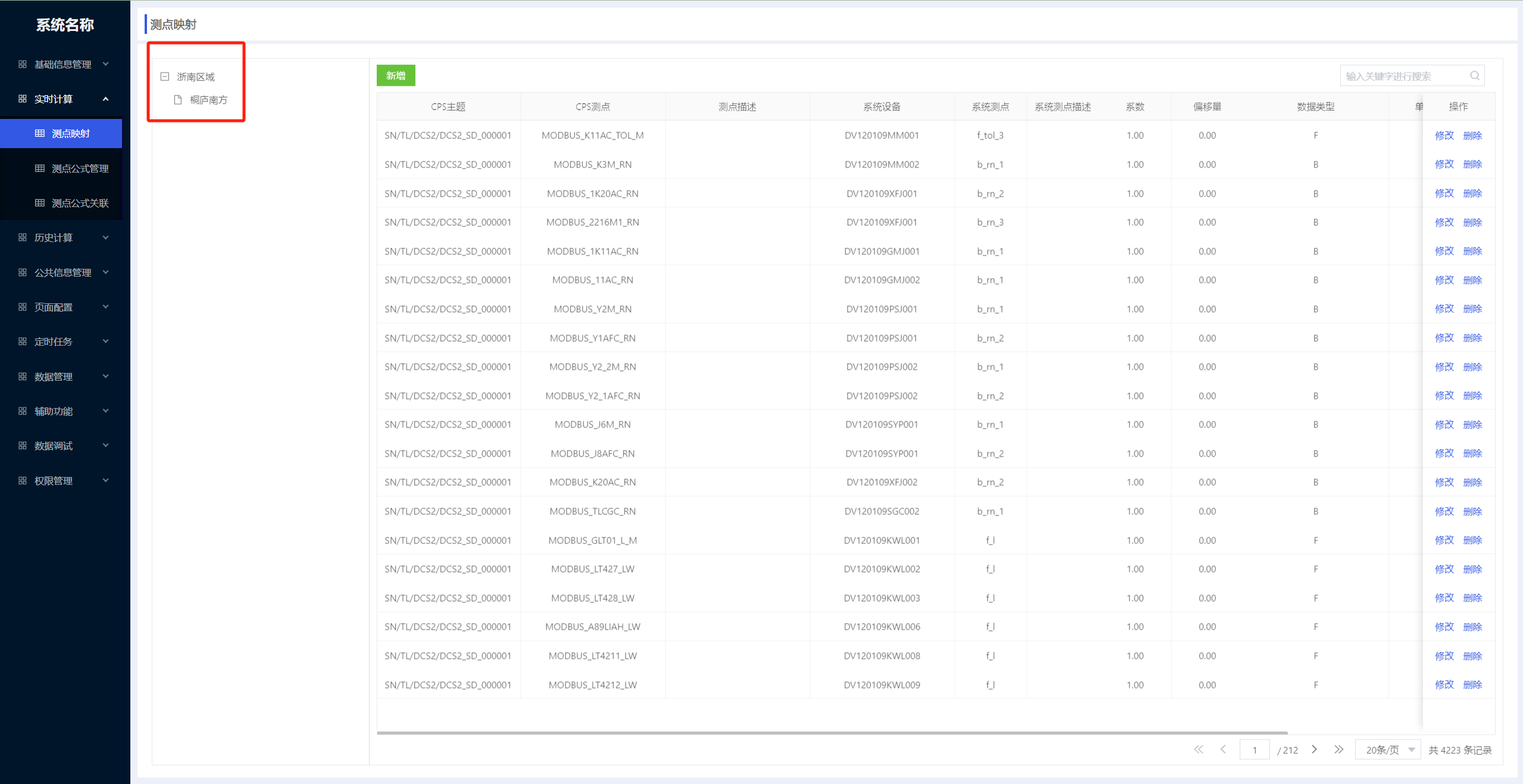This screenshot has height=784, width=1523.
Task: Go to the first page arrow
Action: click(x=1199, y=749)
